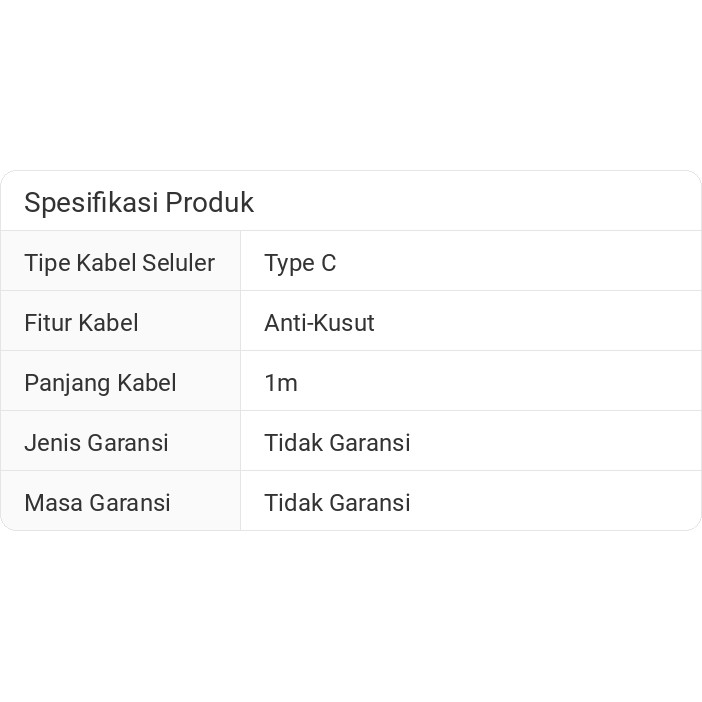Click the Type C value
702x702 pixels.
click(x=300, y=263)
